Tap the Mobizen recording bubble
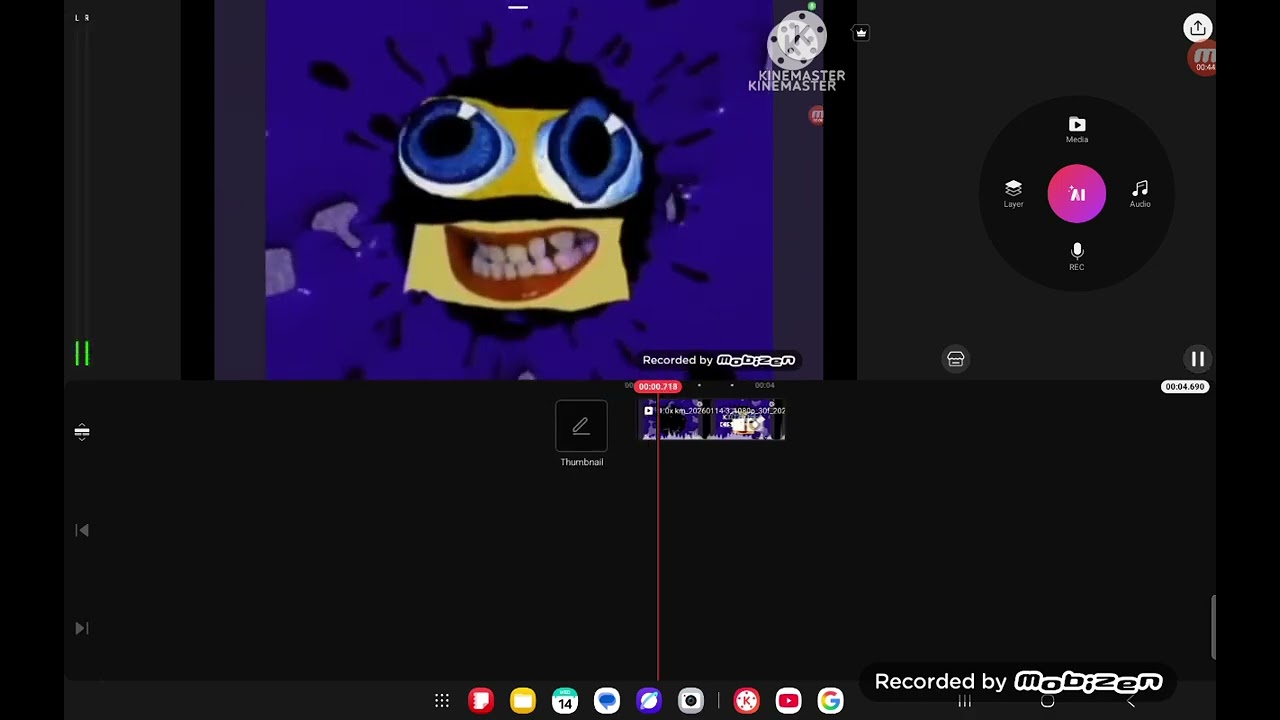Image resolution: width=1280 pixels, height=720 pixels. click(1202, 59)
